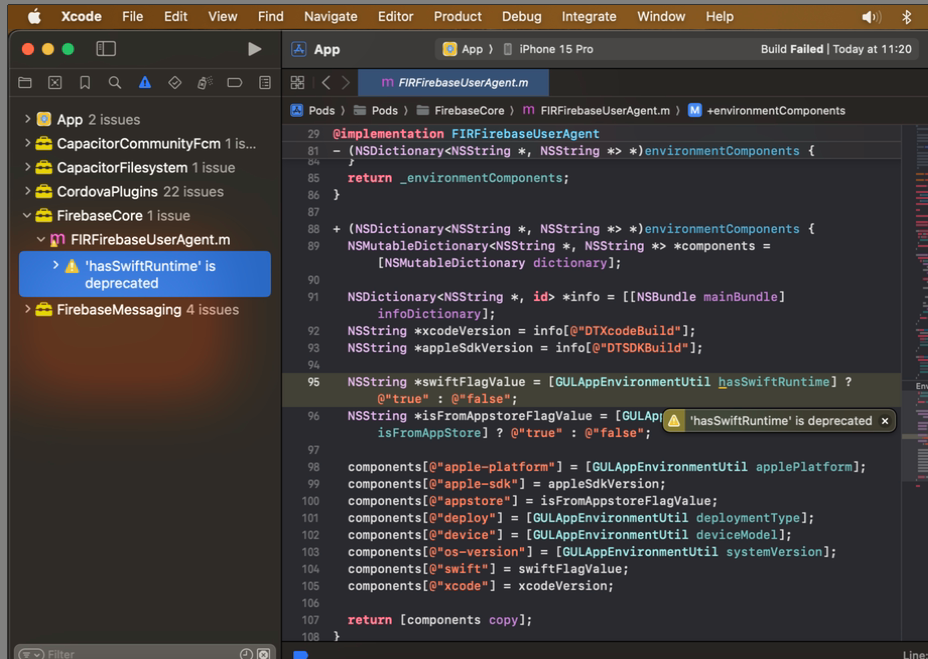Open the Integrate menu

pos(589,17)
